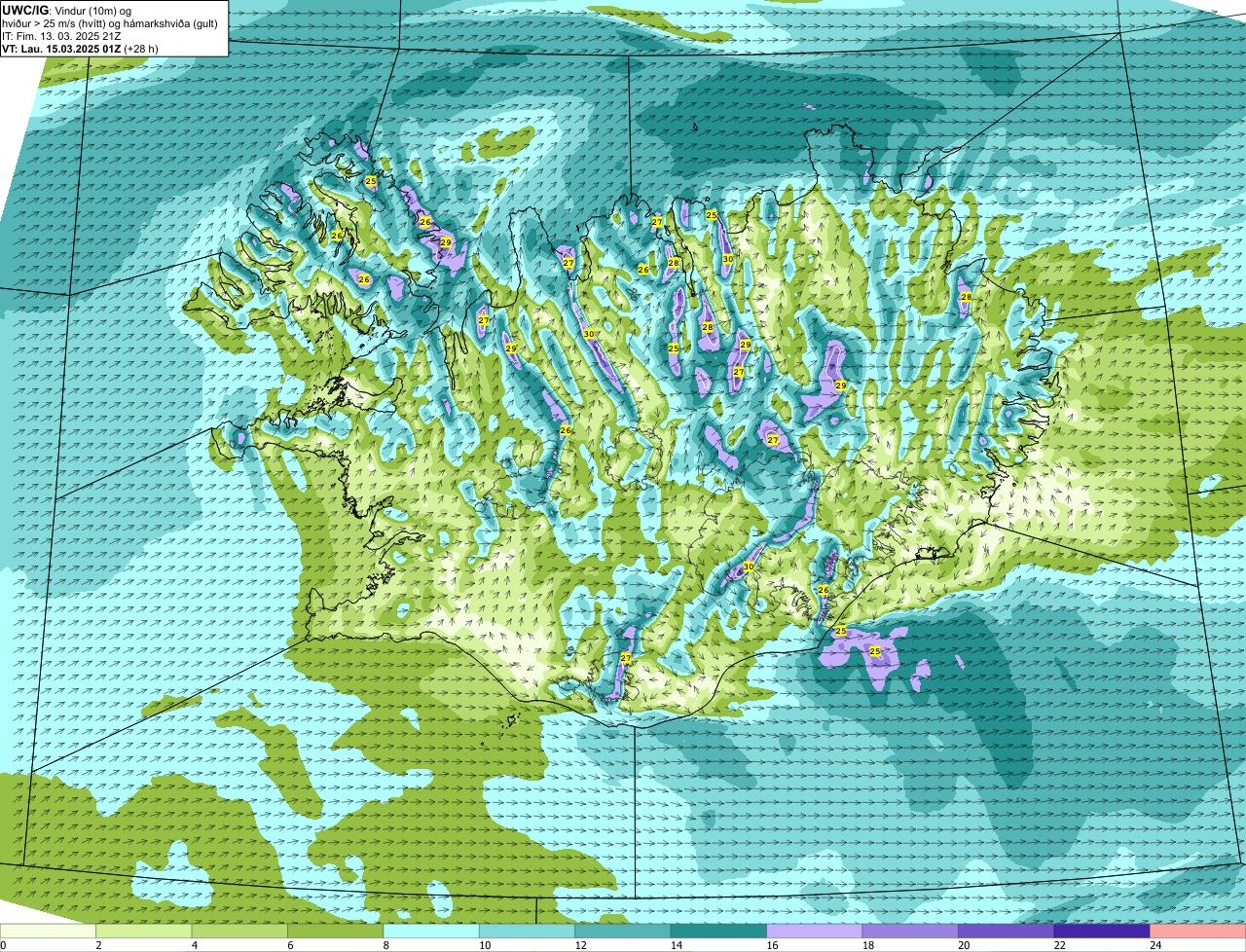The image size is (1246, 952).
Task: Click the pale cream 0–2 m/s legend swatch
Action: click(49, 932)
